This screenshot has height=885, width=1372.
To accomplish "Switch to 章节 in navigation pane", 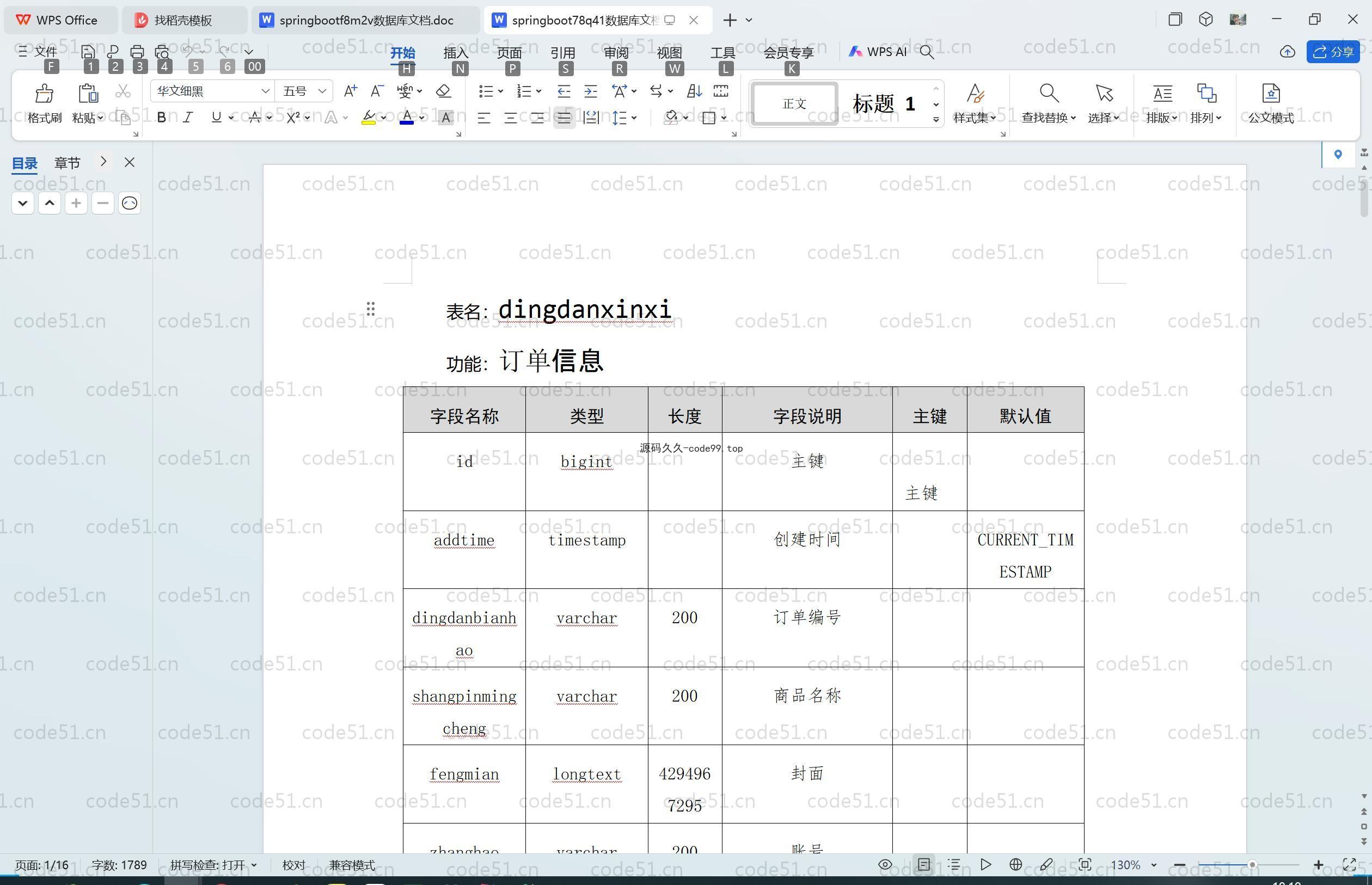I will pos(68,163).
